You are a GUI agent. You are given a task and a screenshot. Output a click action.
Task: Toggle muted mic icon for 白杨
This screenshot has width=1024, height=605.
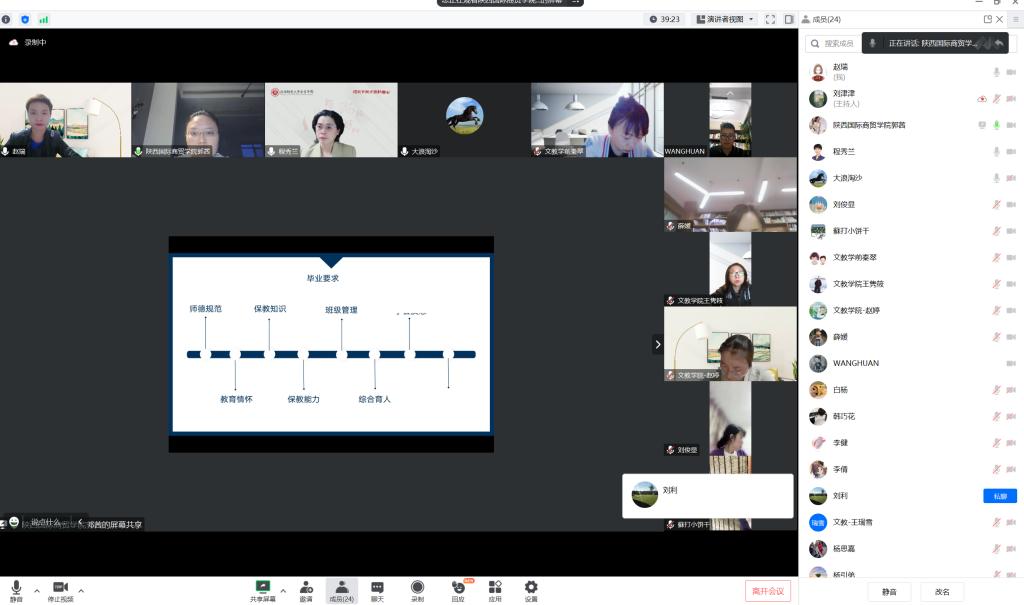[997, 390]
